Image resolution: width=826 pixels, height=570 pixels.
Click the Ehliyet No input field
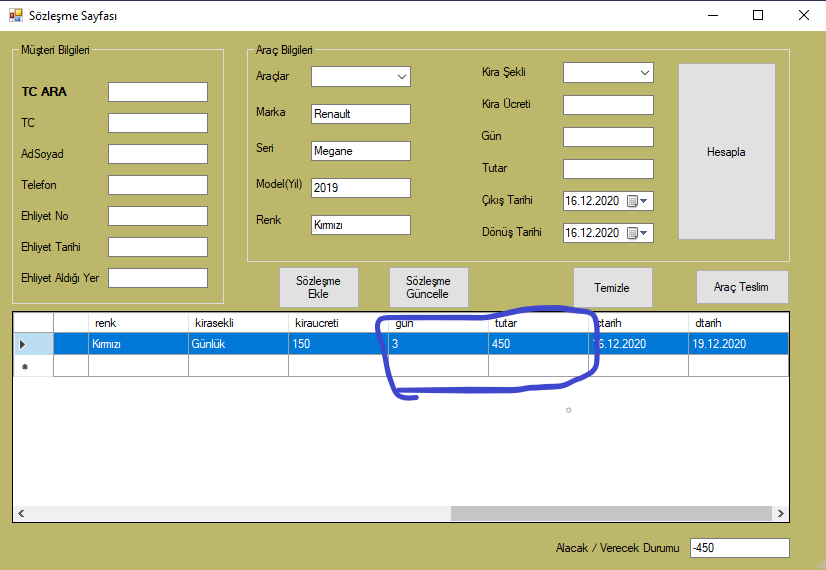pyautogui.click(x=158, y=217)
